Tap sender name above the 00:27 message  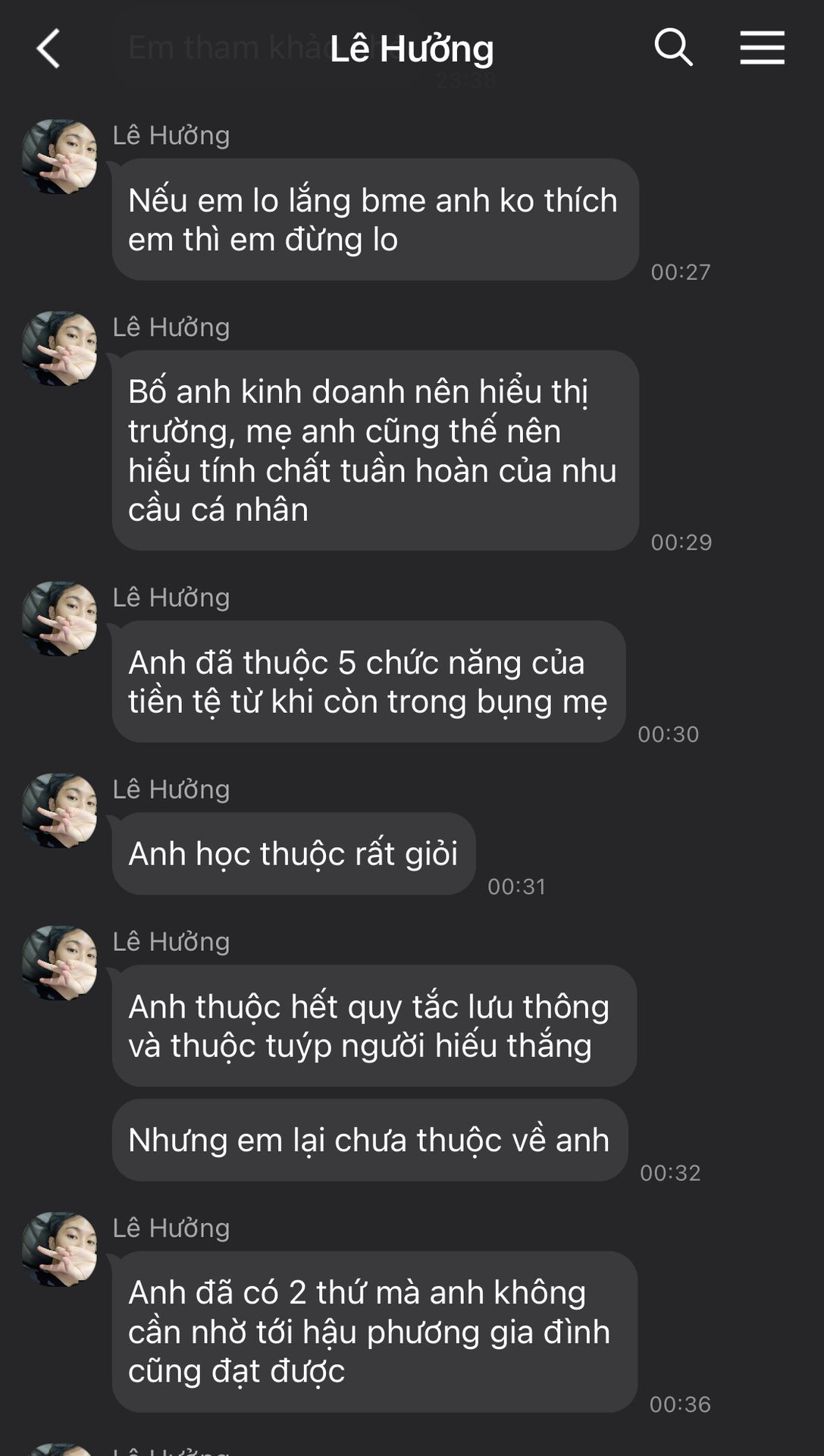[x=171, y=136]
